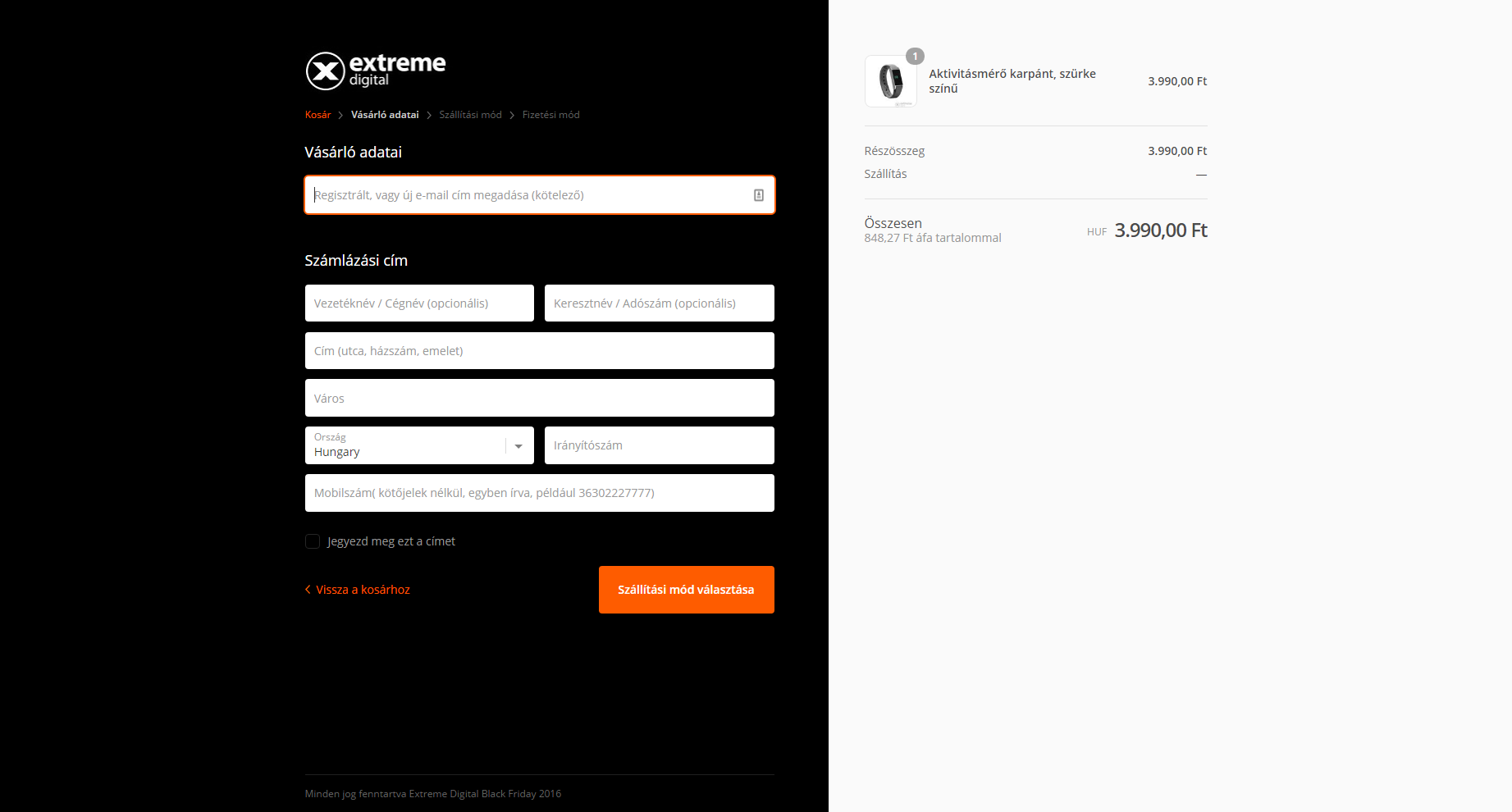This screenshot has height=812, width=1512.
Task: Follow the 'Vissza a kosárhoz' link
Action: pyautogui.click(x=363, y=590)
